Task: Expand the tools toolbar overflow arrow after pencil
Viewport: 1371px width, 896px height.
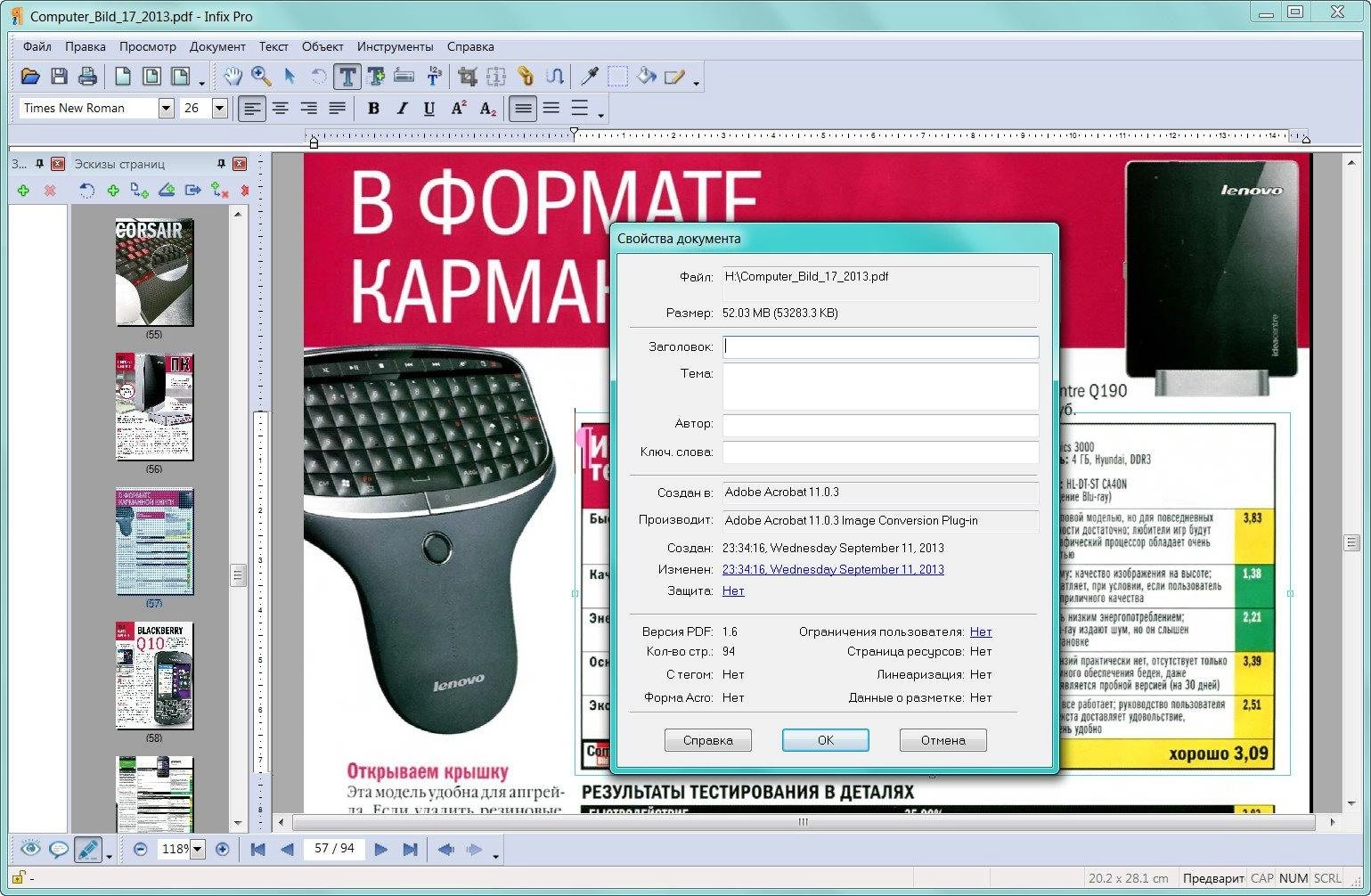Action: click(697, 84)
